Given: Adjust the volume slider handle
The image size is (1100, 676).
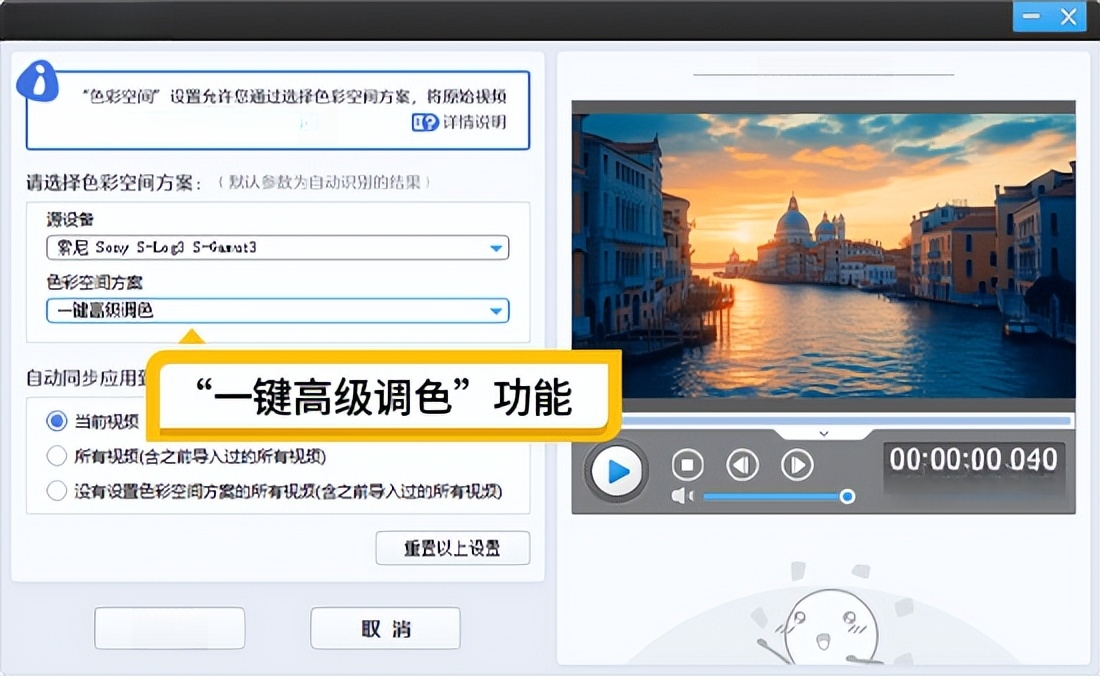Looking at the screenshot, I should point(847,496).
